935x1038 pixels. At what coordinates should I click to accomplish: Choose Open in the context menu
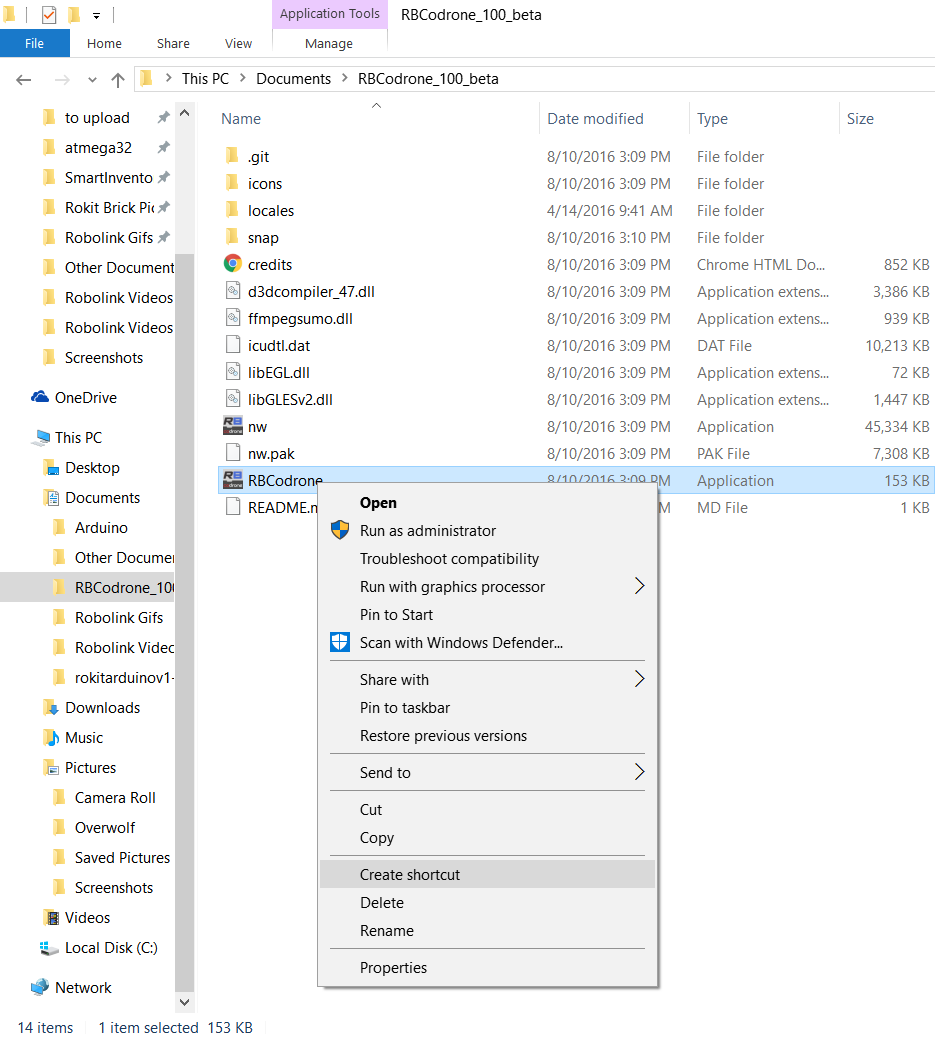pyautogui.click(x=487, y=502)
